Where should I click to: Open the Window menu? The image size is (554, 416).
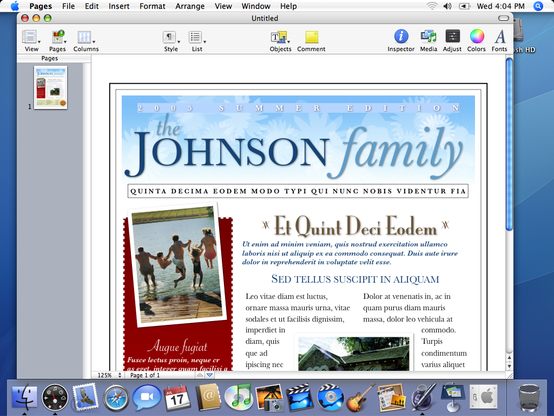[x=256, y=6]
